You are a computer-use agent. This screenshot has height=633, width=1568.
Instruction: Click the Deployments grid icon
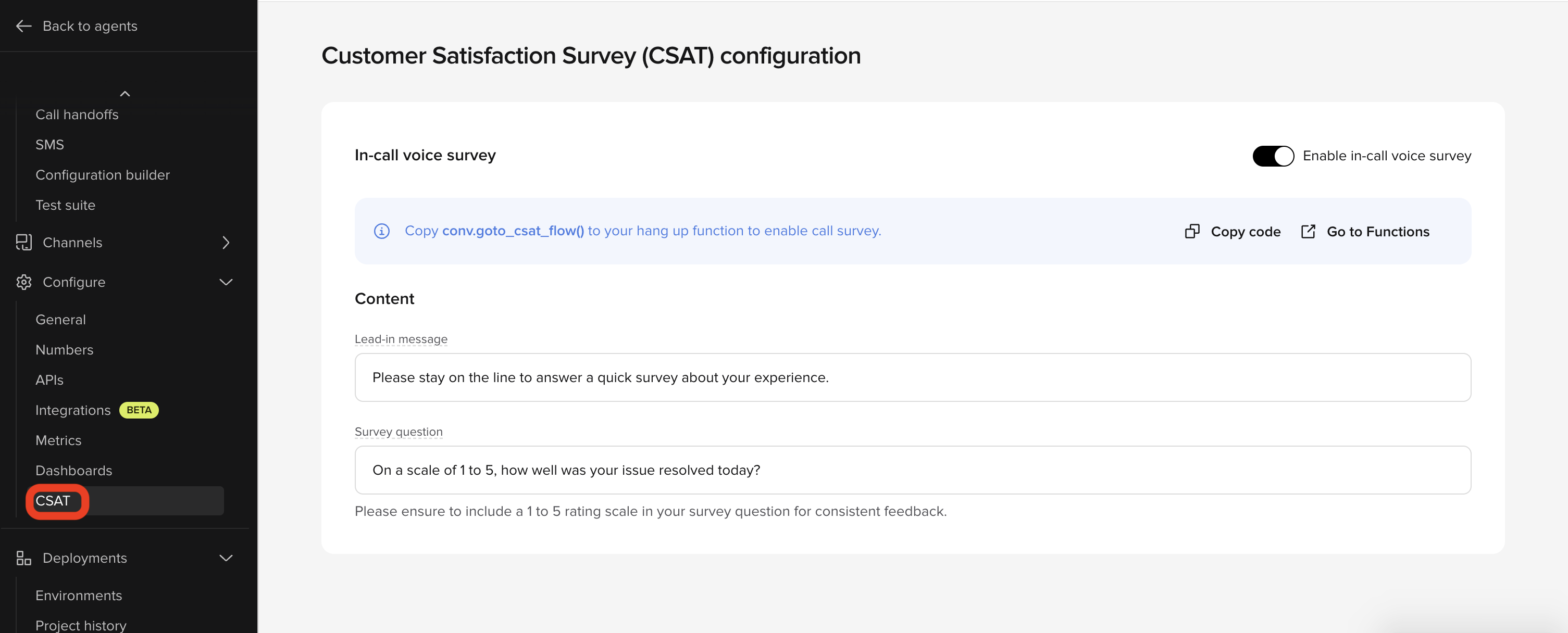click(24, 558)
